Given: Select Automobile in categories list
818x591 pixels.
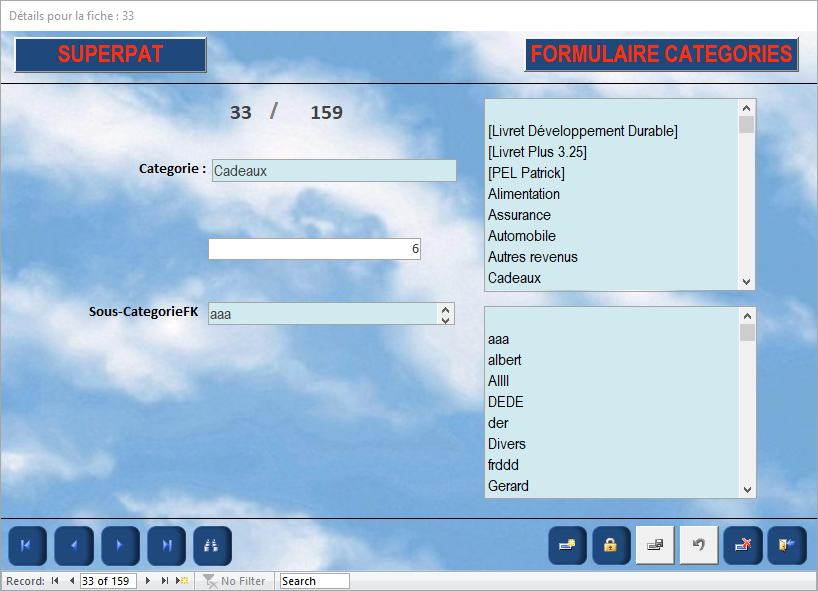Looking at the screenshot, I should point(612,236).
